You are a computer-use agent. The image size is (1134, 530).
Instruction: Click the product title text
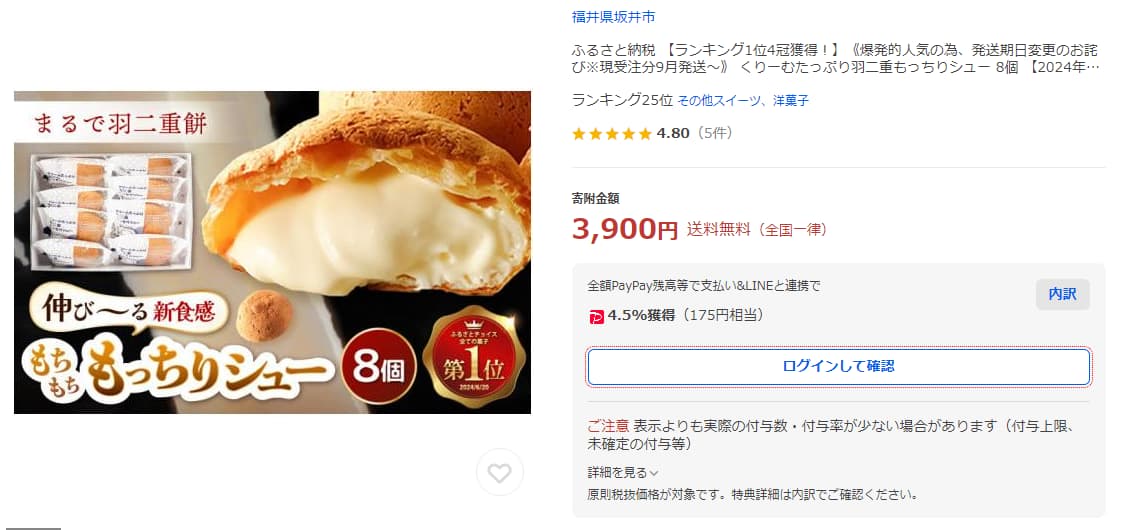[835, 59]
